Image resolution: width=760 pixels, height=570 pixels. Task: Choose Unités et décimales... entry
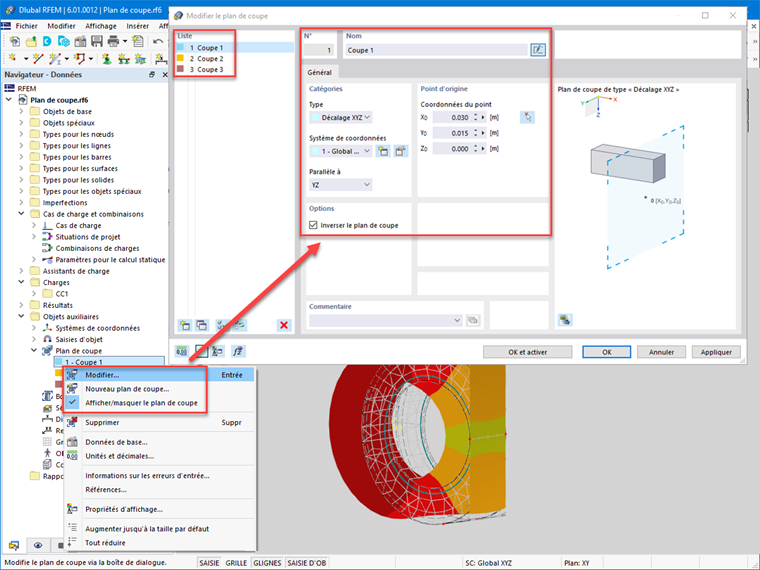(159, 456)
